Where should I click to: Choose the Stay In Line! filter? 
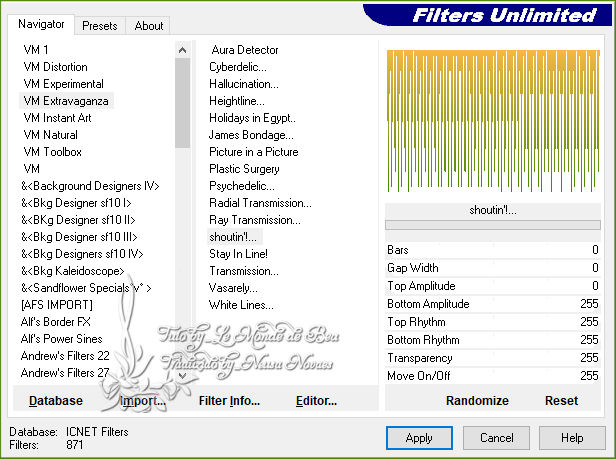click(x=238, y=253)
